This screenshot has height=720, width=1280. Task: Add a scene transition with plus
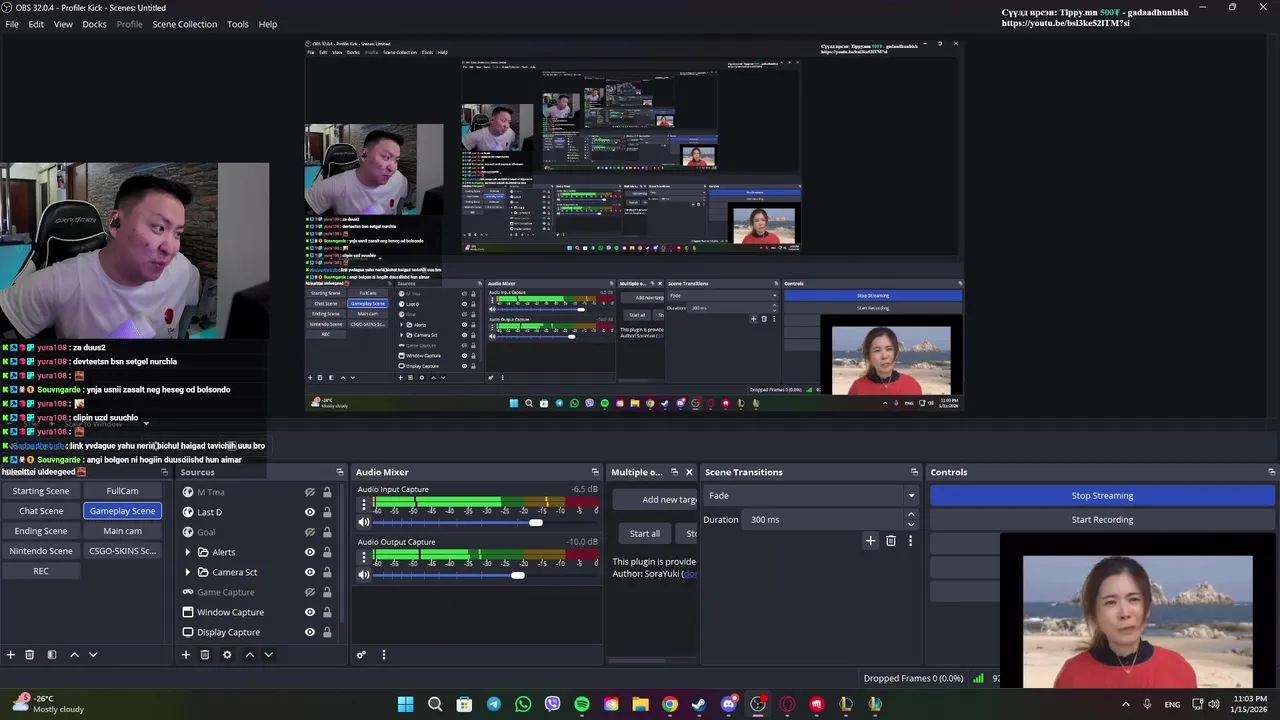[870, 541]
